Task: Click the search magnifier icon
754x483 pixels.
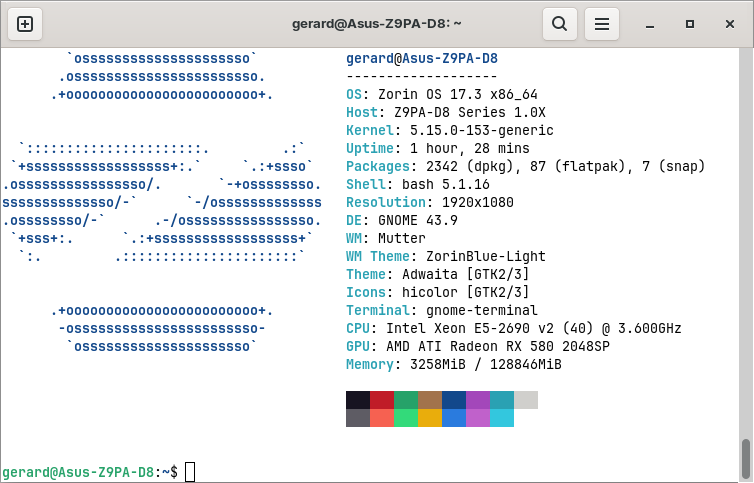Action: point(560,23)
